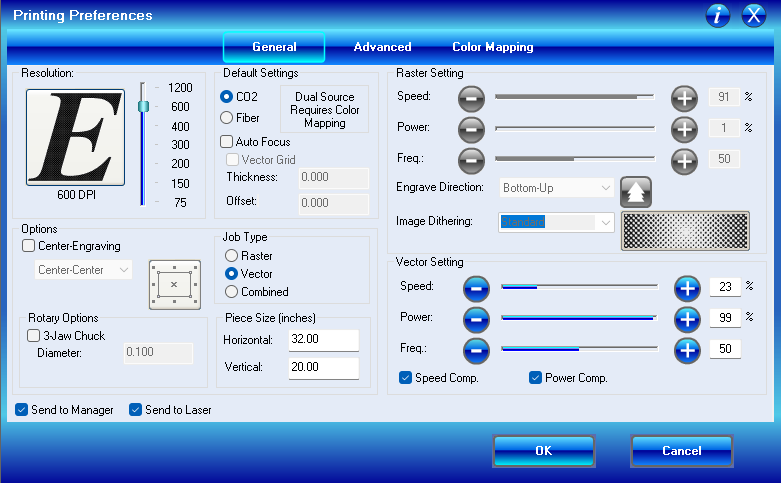This screenshot has height=483, width=781.
Task: Increase Raster Power with plus button
Action: point(684,129)
